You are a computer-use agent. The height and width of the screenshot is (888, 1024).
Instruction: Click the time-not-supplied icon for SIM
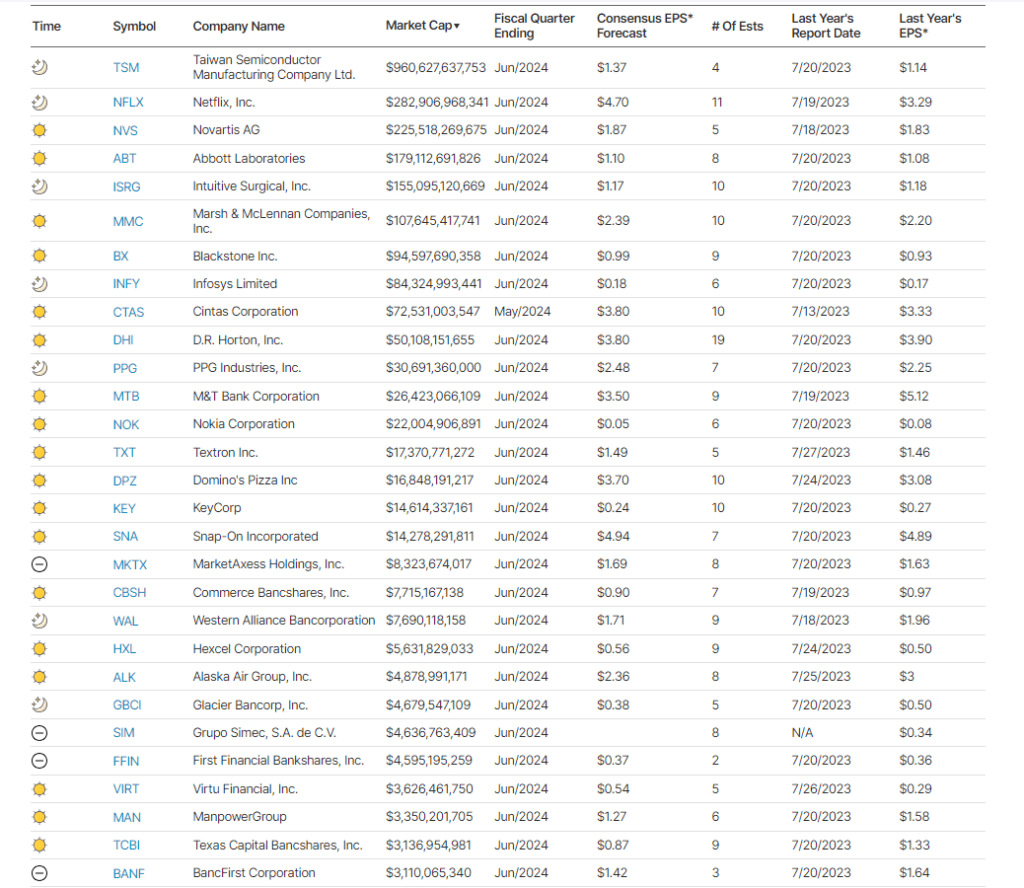39,733
